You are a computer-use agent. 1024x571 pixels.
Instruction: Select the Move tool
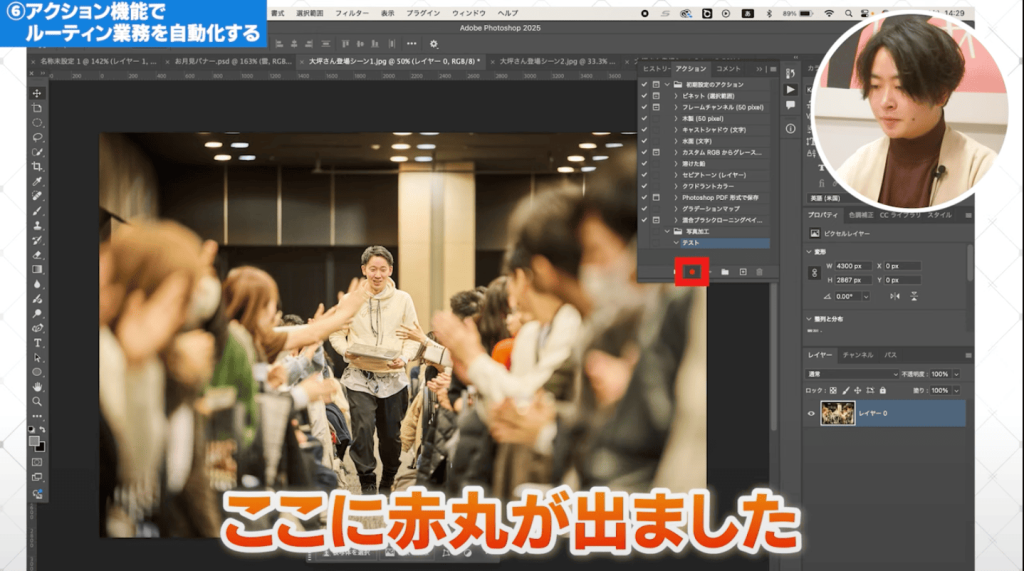pos(37,93)
